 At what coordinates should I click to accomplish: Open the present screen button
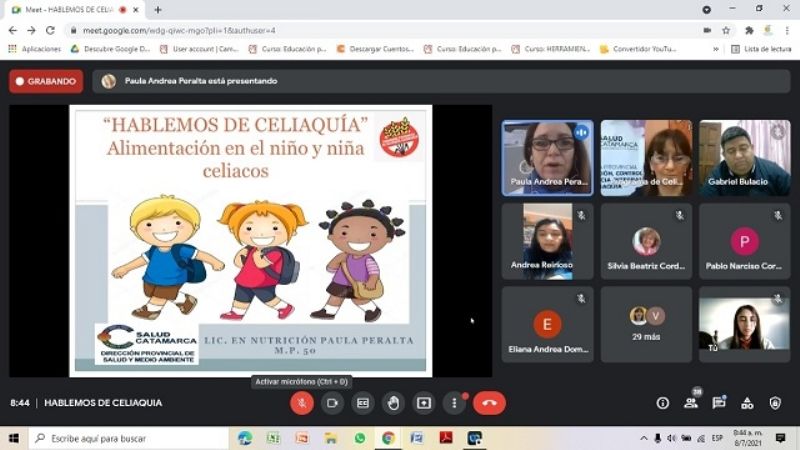tap(424, 403)
